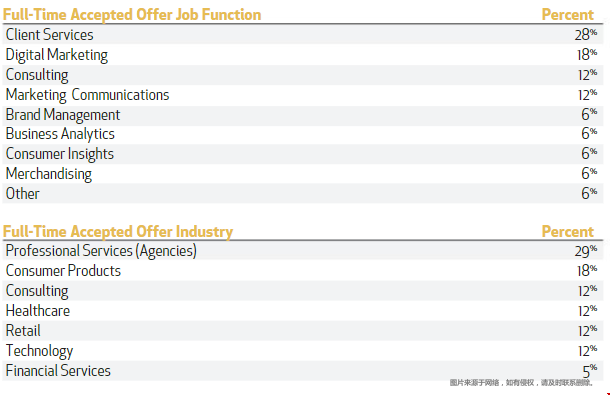Screen dimensions: 610x395
Task: Select the Merchandising row
Action: [x=303, y=174]
